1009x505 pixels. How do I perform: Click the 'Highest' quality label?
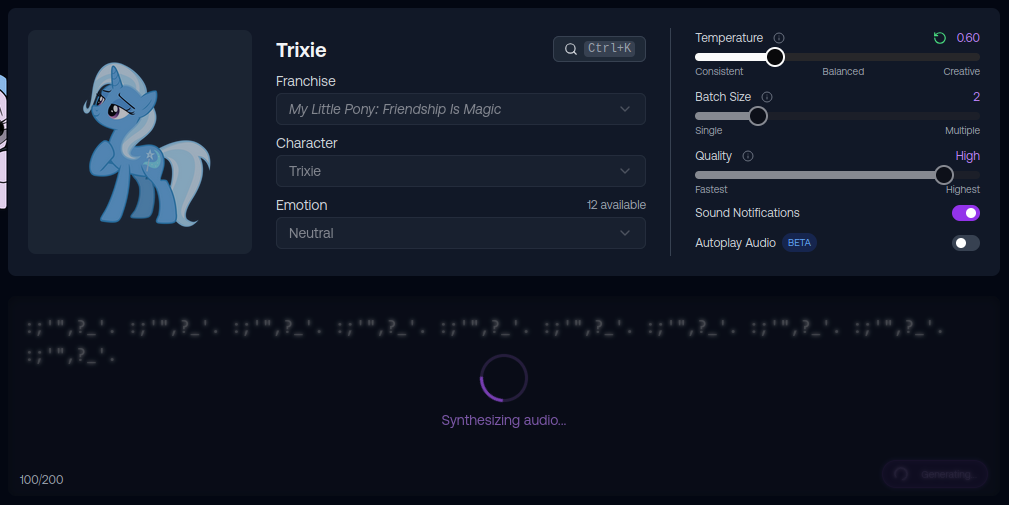[963, 190]
